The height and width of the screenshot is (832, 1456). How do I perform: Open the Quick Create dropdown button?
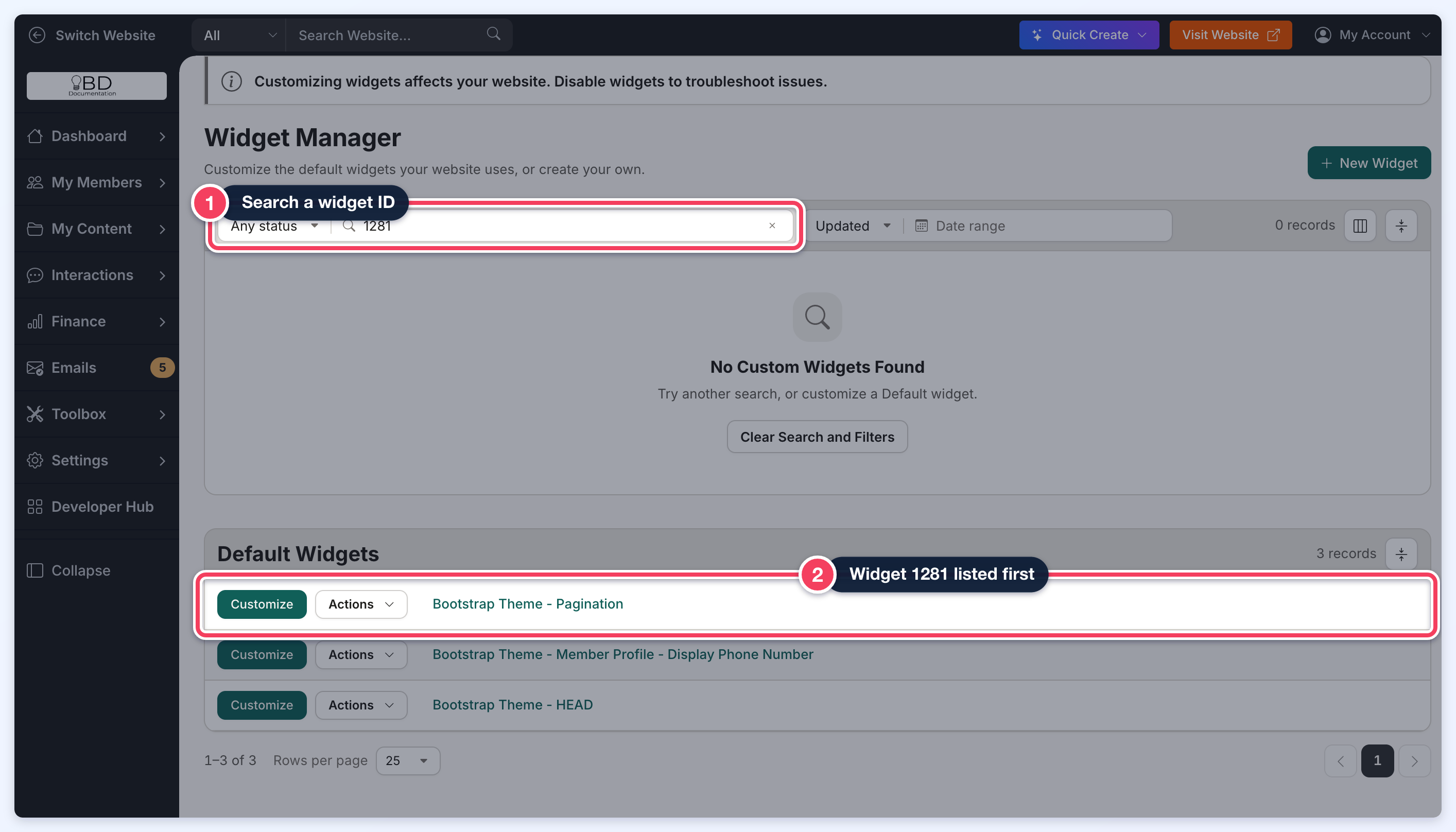[1088, 35]
